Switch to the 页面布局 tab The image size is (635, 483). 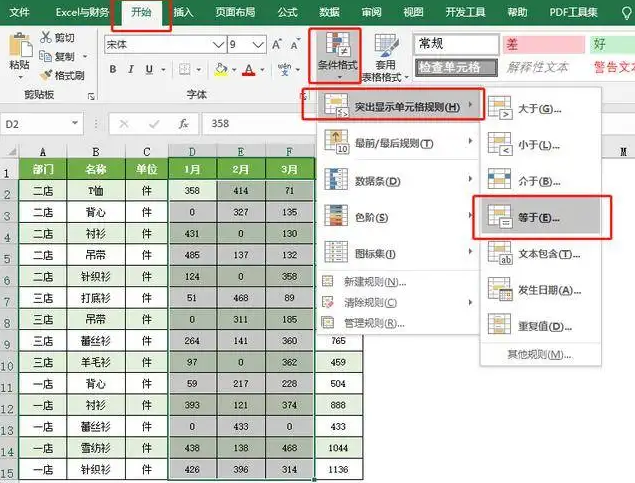235,12
